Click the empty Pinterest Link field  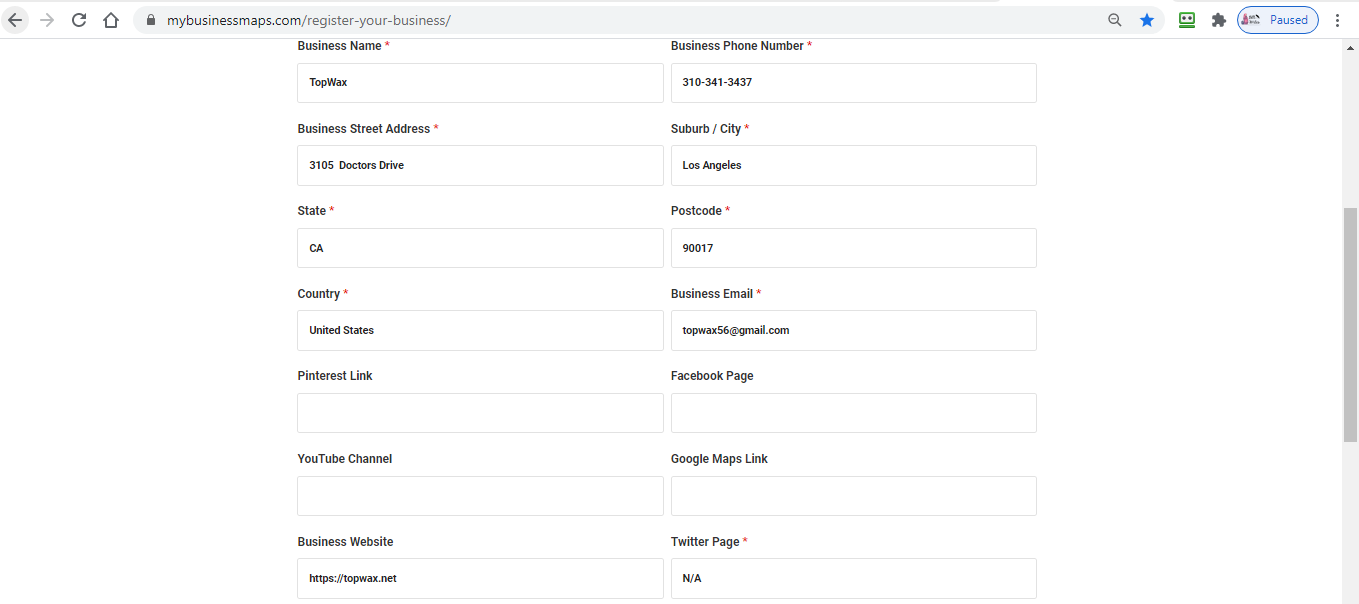[x=480, y=413]
